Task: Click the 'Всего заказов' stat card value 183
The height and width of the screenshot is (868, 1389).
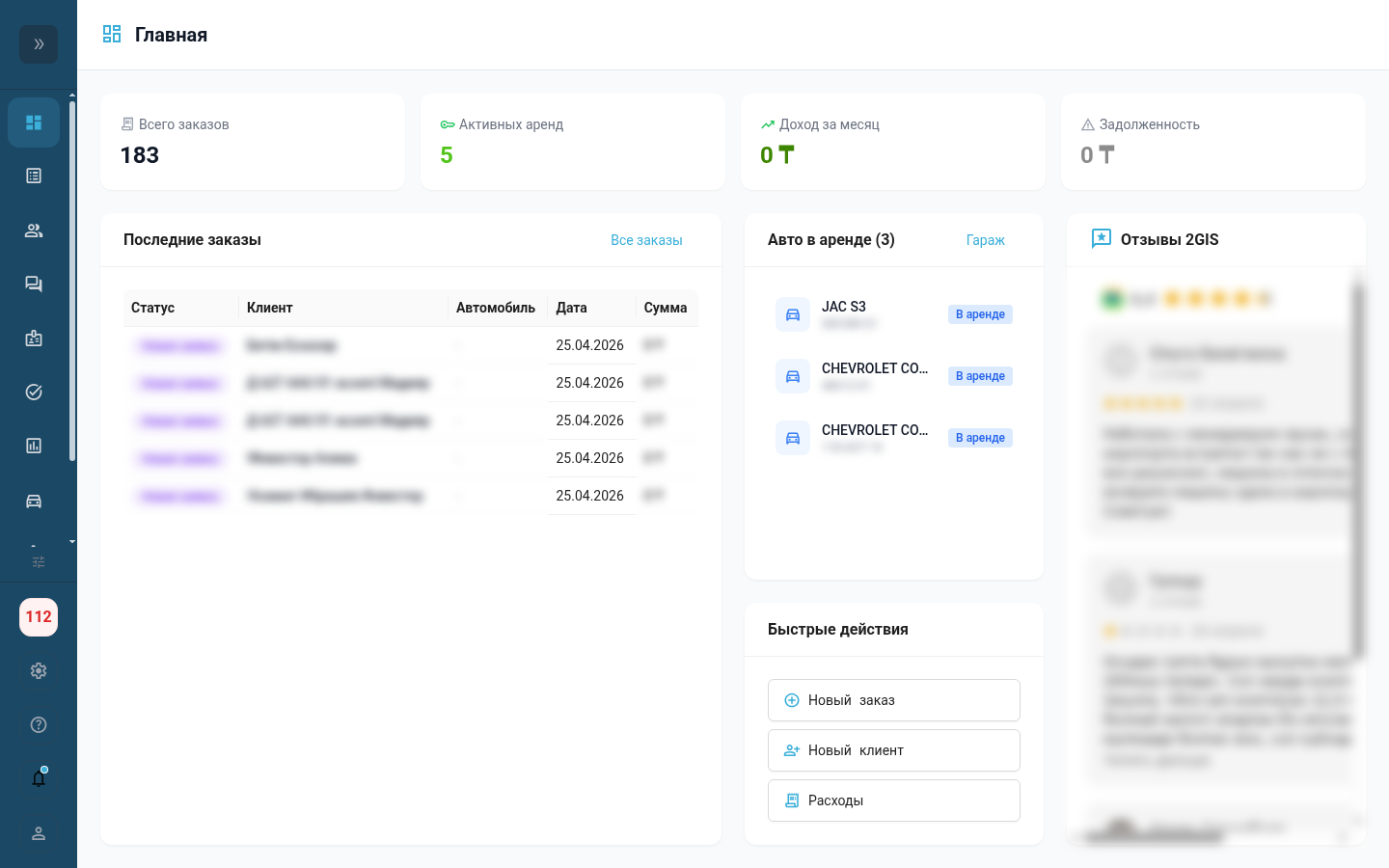Action: 140,155
